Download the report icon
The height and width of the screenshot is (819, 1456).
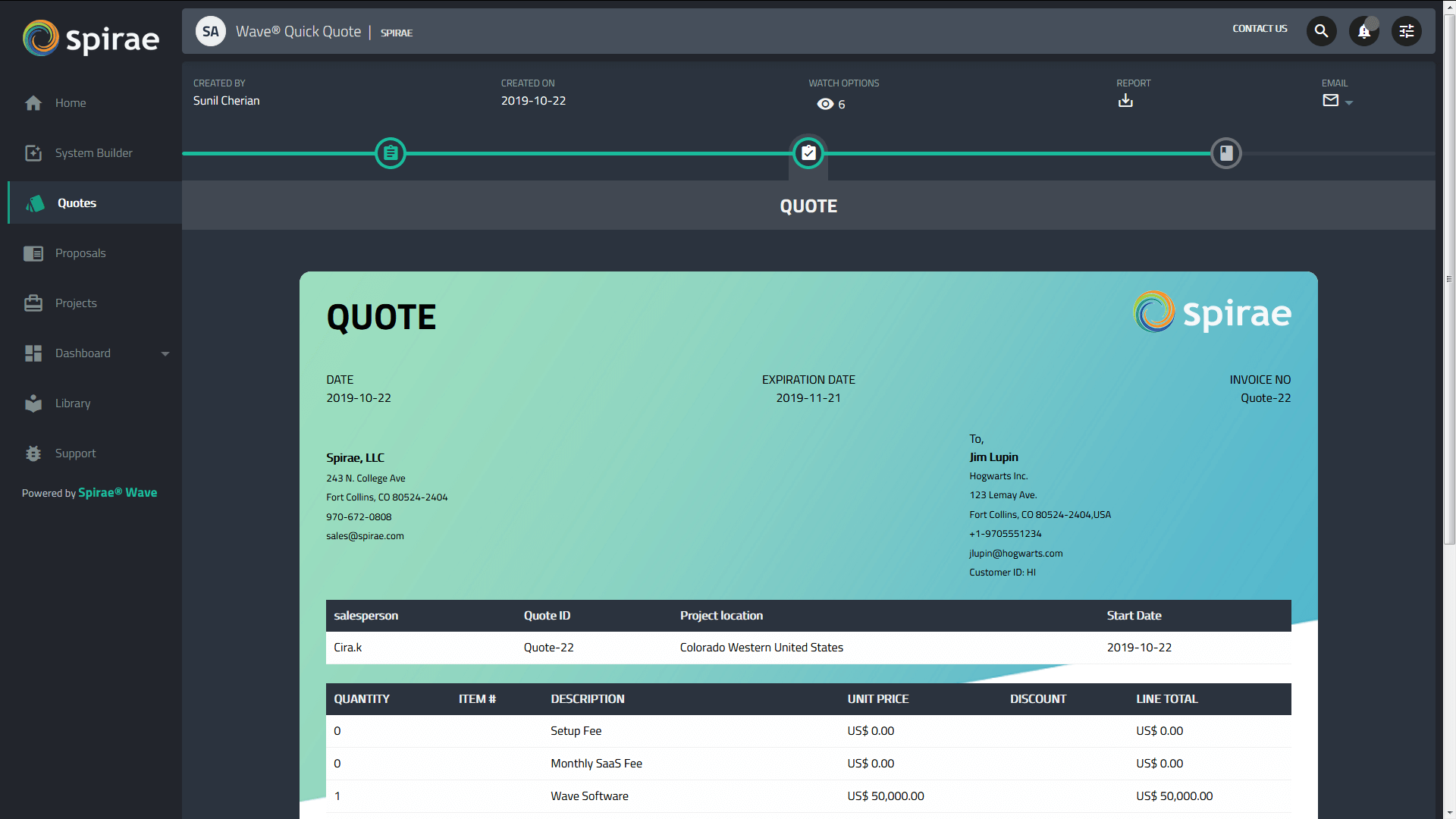1125,101
